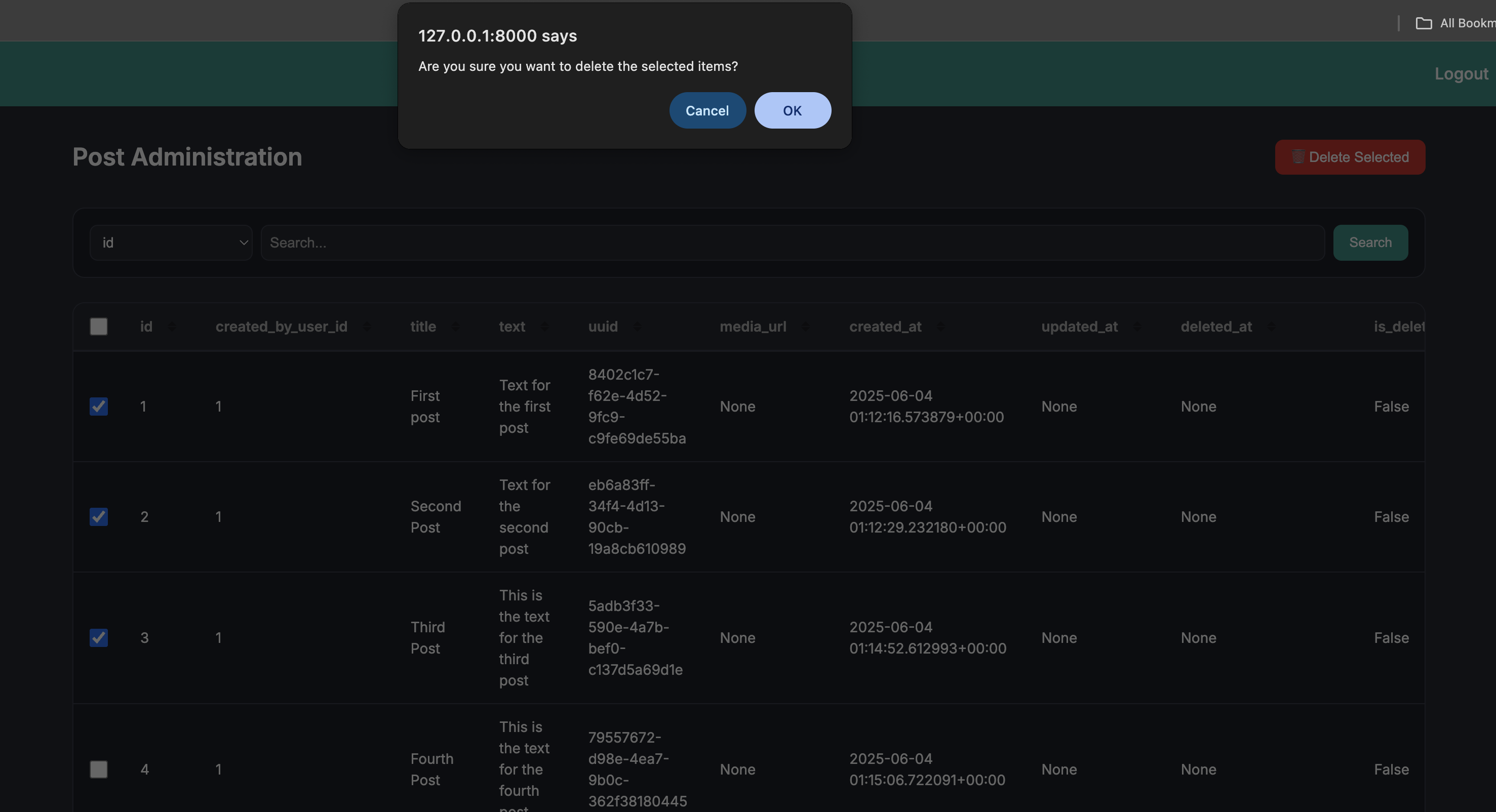Screen dimensions: 1496x812
Task: Click the 'Fourth Post' title cell
Action: pos(432,769)
